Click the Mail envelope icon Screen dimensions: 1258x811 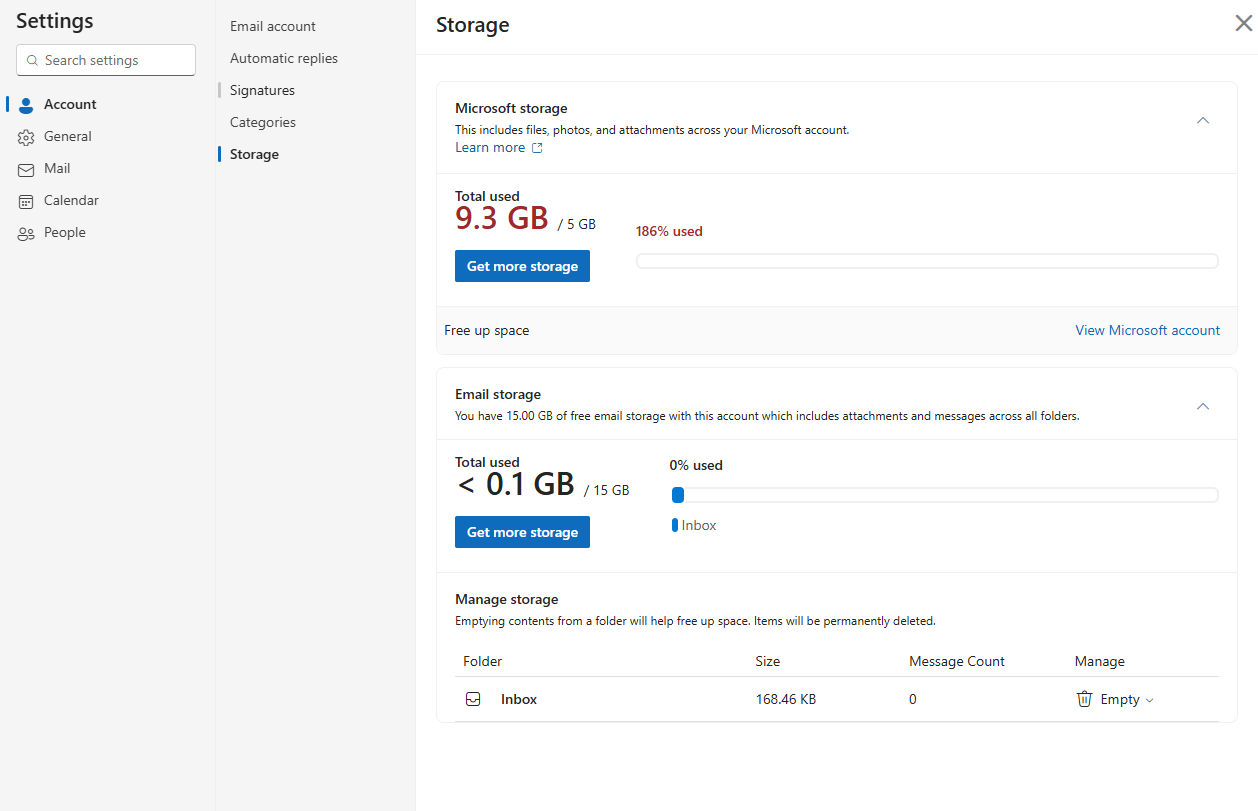click(x=26, y=169)
